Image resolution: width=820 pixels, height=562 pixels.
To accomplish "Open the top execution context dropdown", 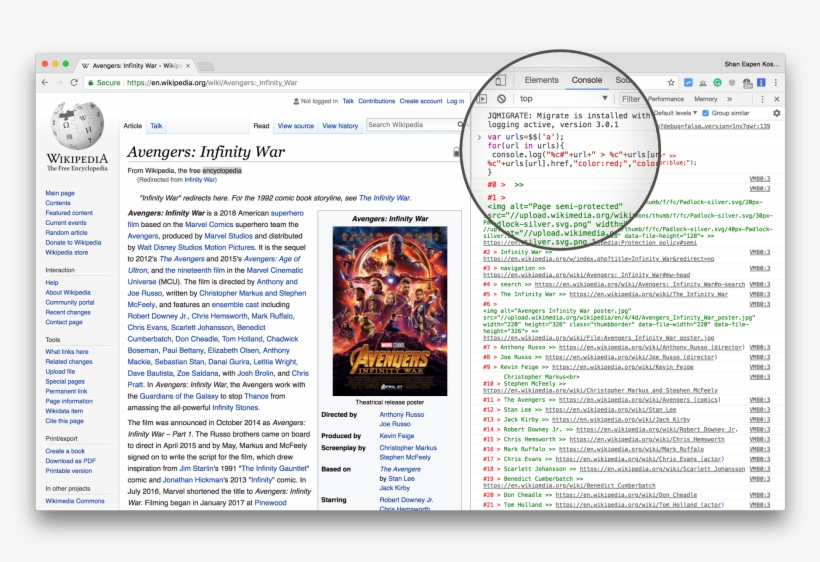I will click(x=563, y=98).
